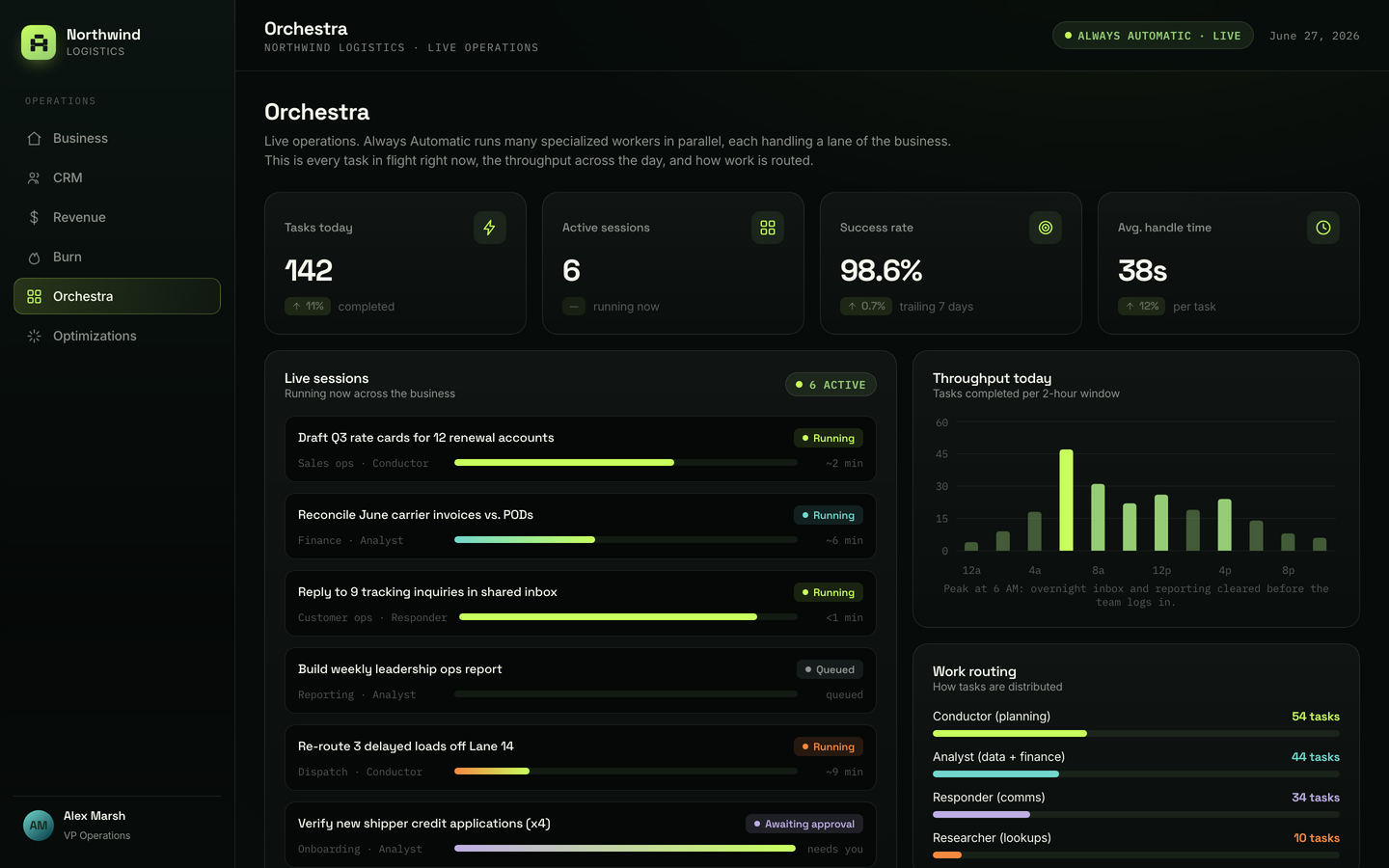Click the 38s handle time value

click(x=1143, y=271)
